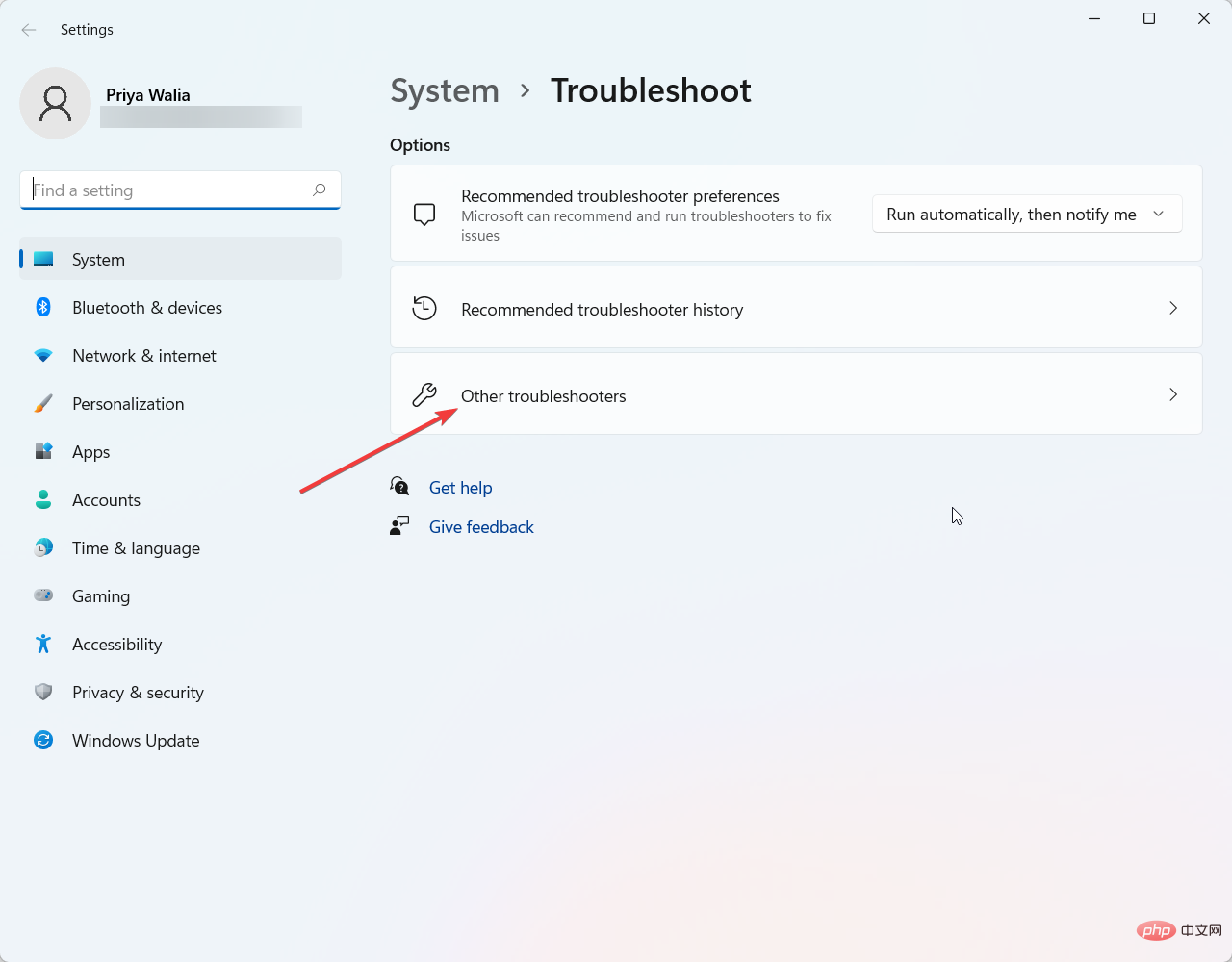Minimize the Settings window

click(x=1094, y=18)
